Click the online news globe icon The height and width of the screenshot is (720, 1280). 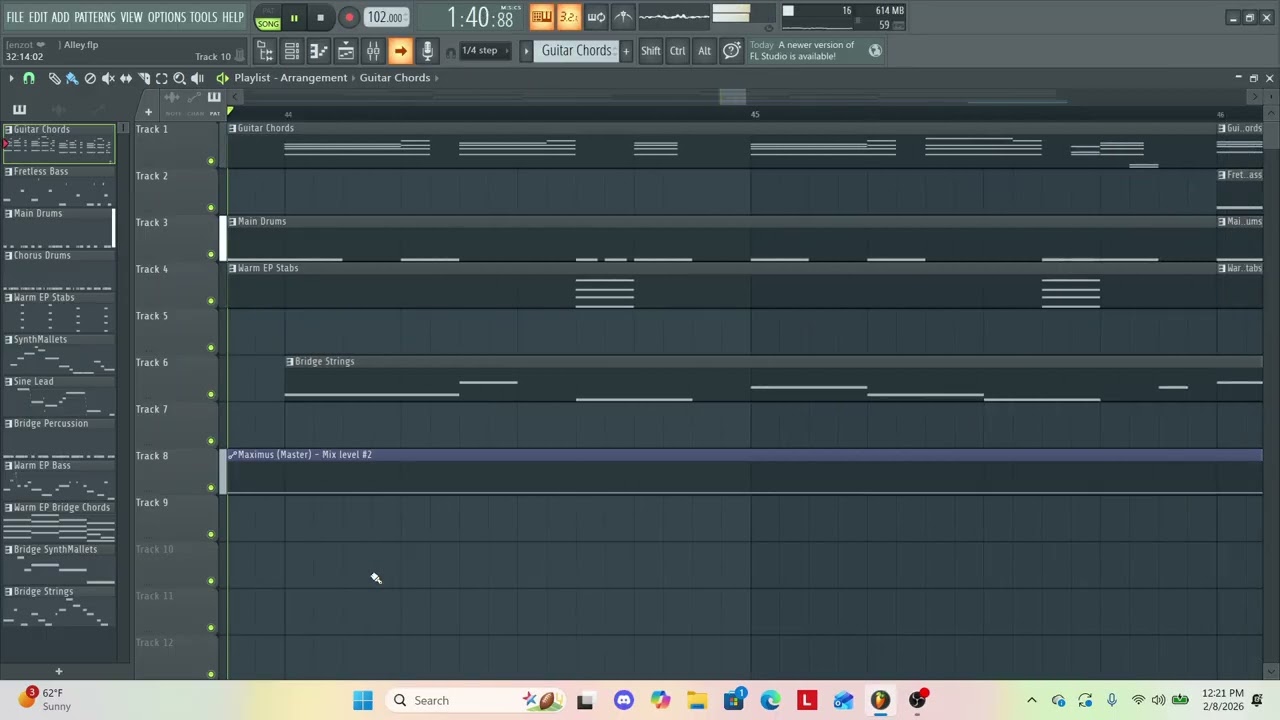[x=875, y=50]
